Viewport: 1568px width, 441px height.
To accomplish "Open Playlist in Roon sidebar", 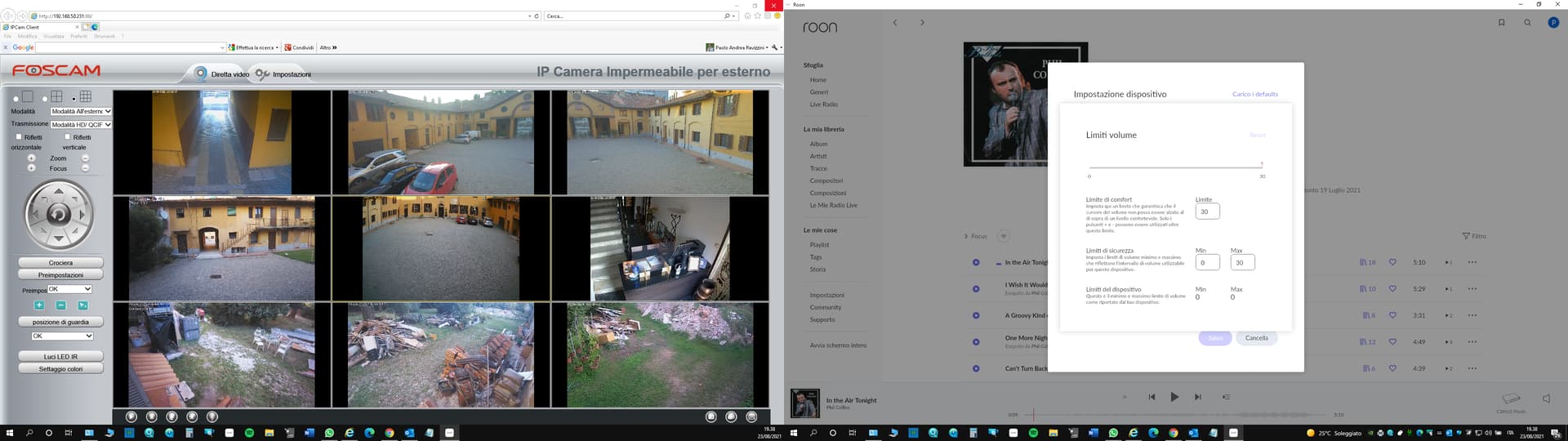I will 819,245.
